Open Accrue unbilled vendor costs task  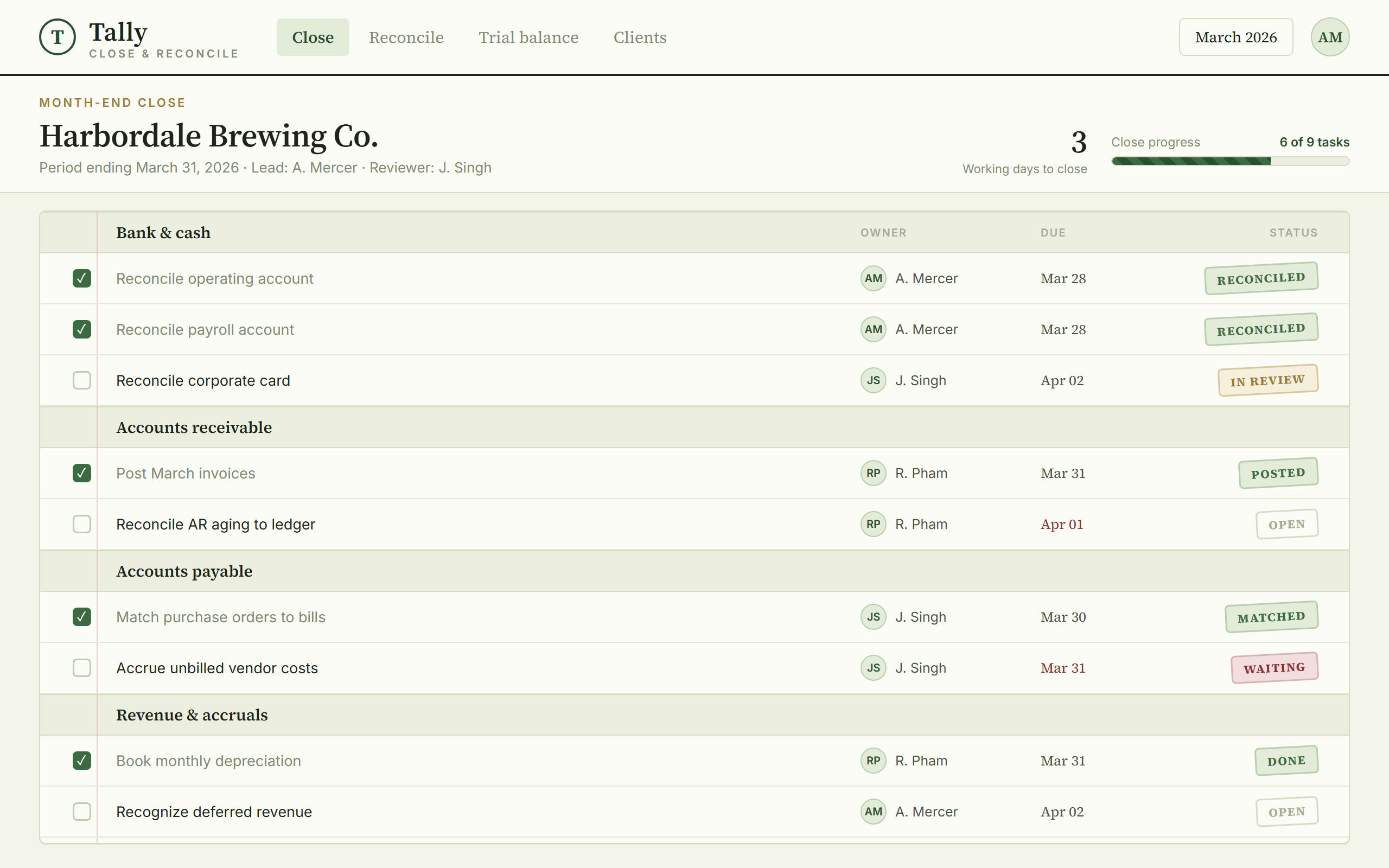tap(217, 668)
